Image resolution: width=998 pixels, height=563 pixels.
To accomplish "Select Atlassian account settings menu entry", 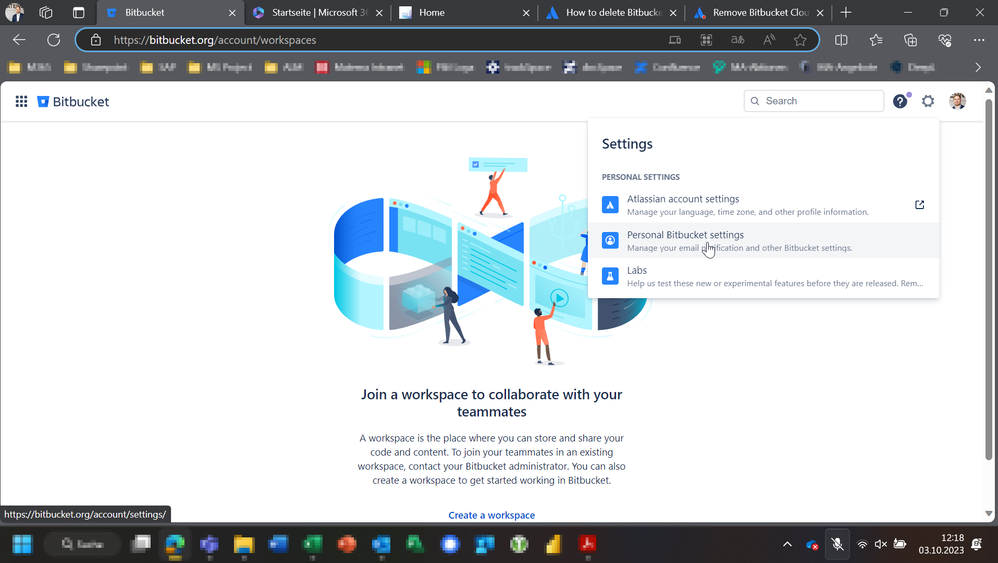I will tap(763, 205).
